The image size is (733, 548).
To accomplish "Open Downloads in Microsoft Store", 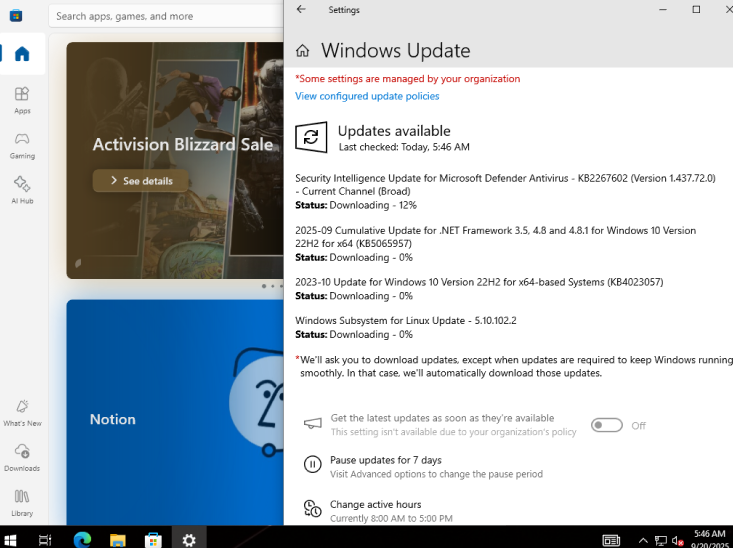I will (22, 458).
